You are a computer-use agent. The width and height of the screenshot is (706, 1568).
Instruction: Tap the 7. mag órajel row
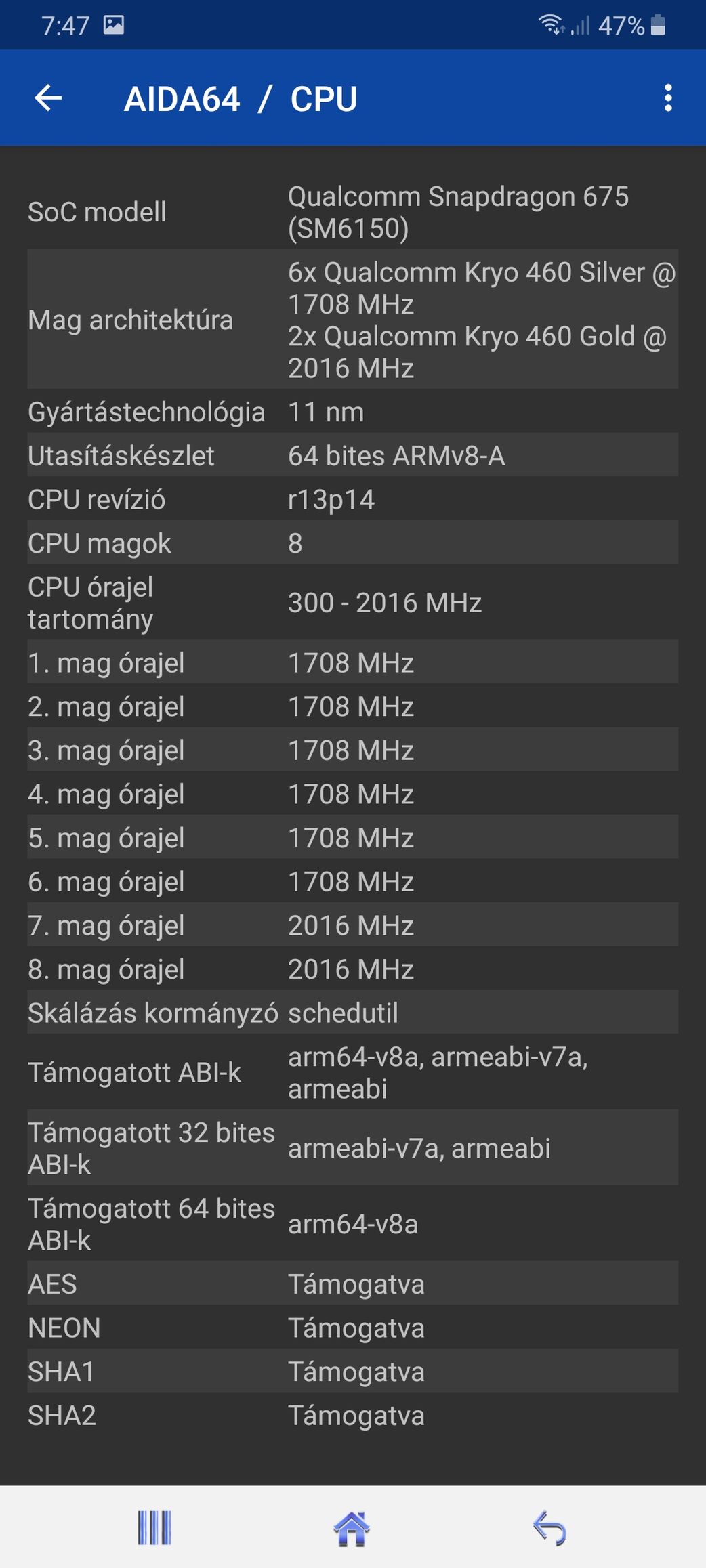pos(353,925)
